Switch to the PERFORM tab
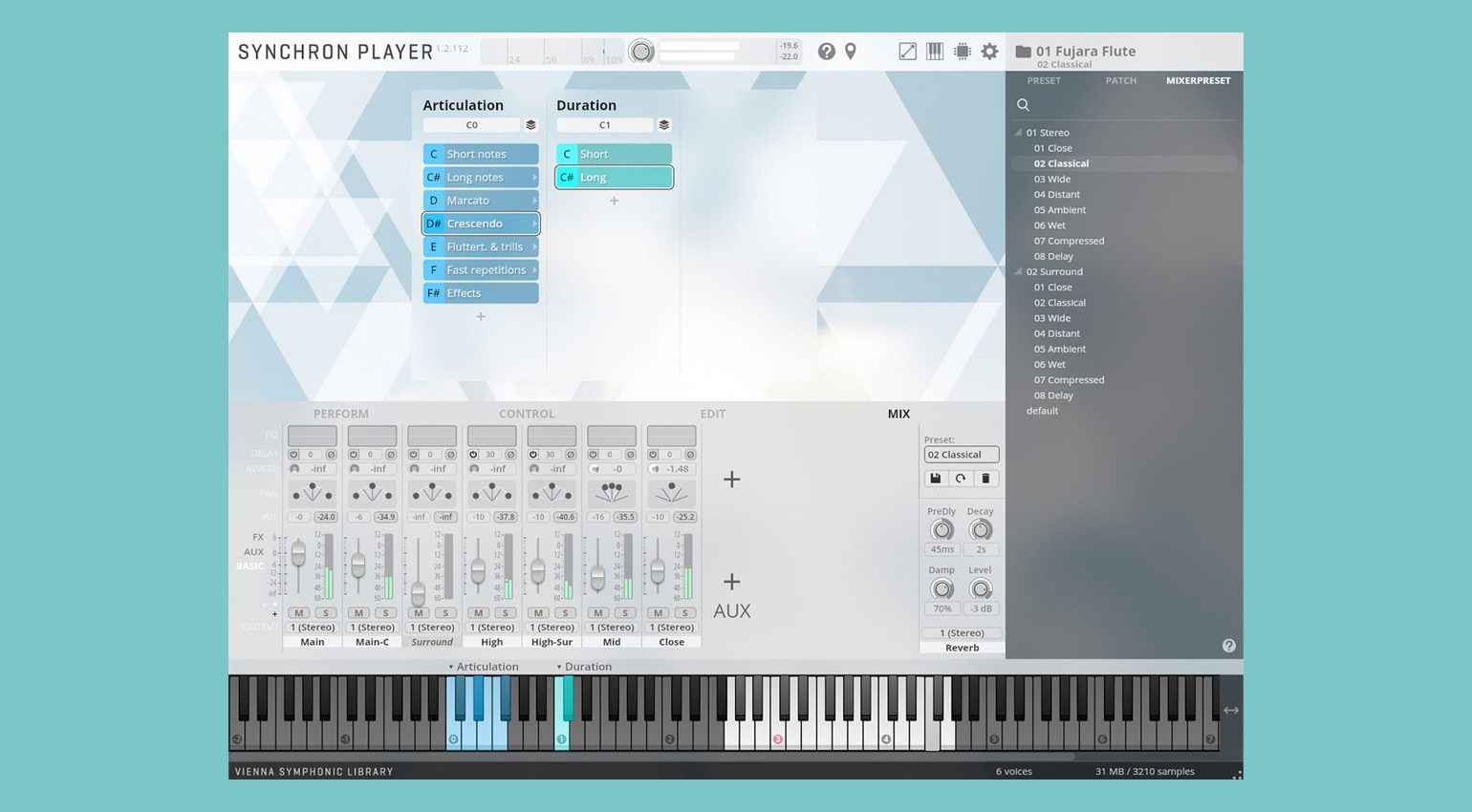1472x812 pixels. (x=340, y=414)
